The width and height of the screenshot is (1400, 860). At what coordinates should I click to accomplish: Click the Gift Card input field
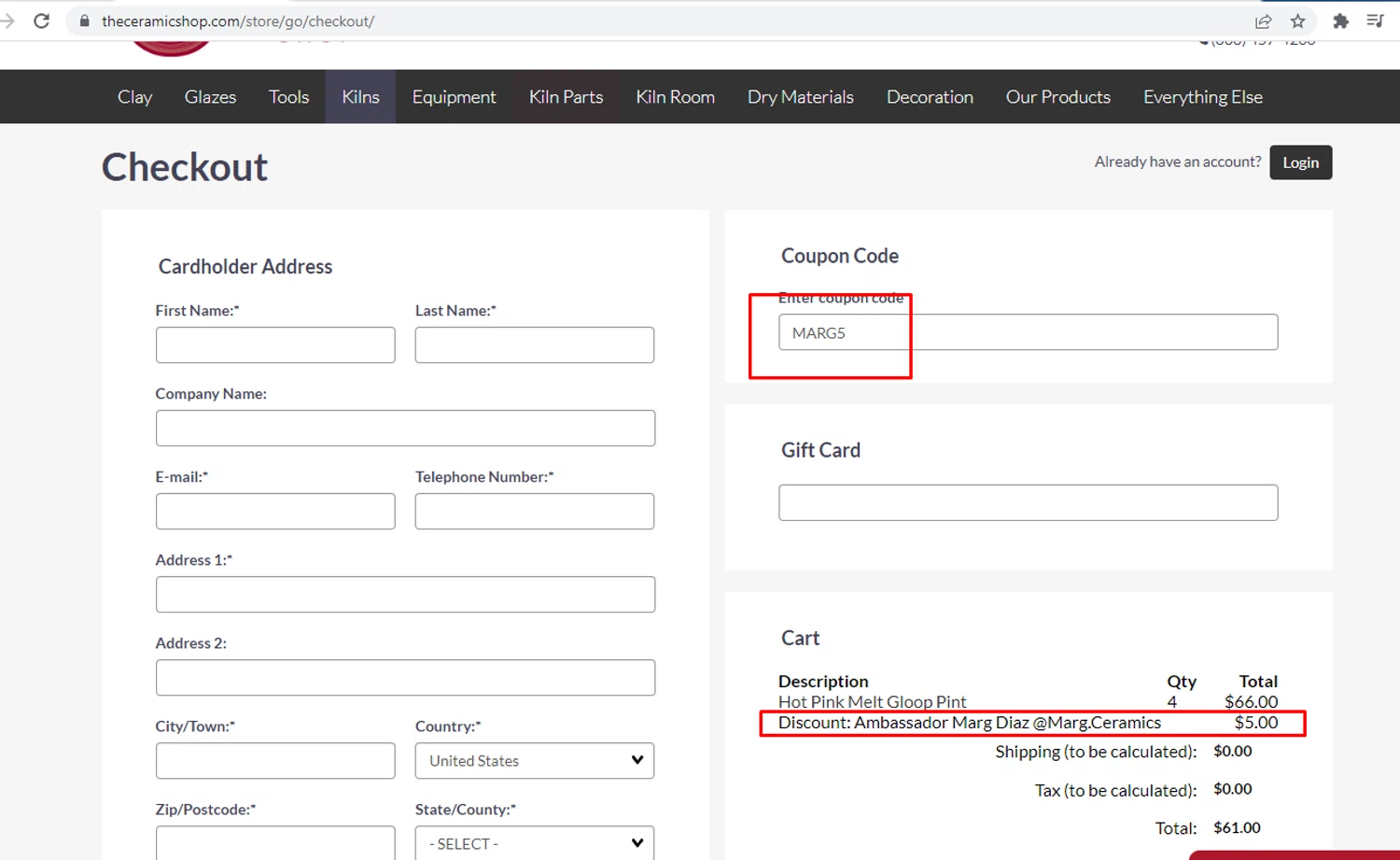(x=1028, y=502)
